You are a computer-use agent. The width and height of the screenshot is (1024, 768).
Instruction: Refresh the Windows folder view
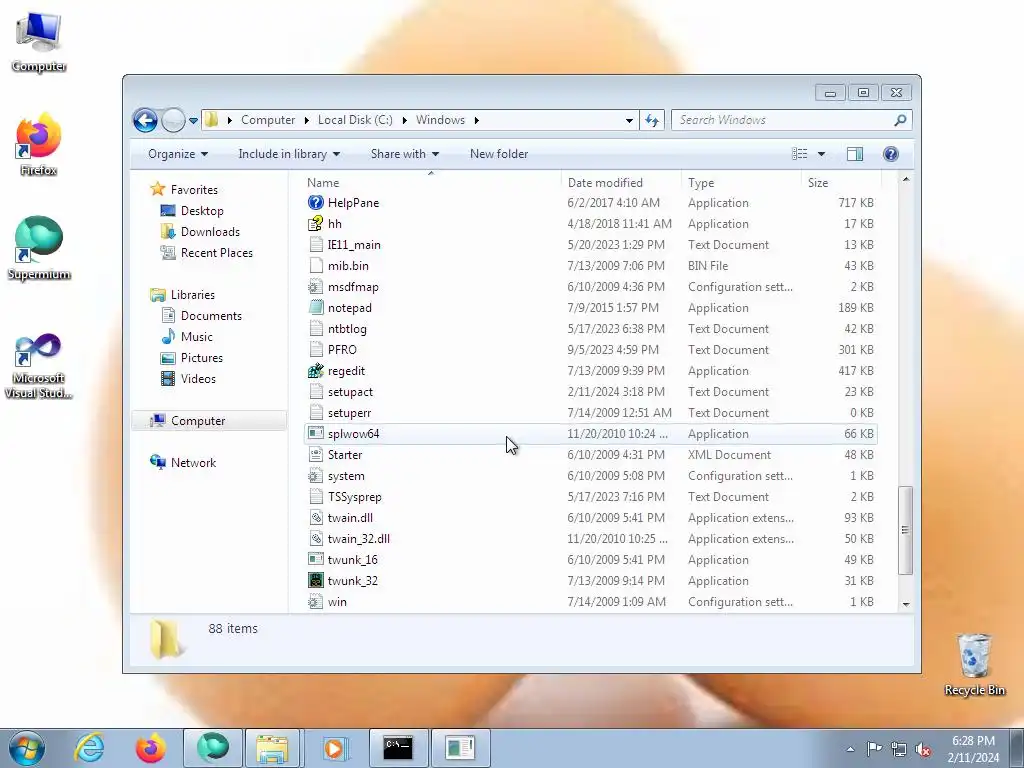[652, 120]
